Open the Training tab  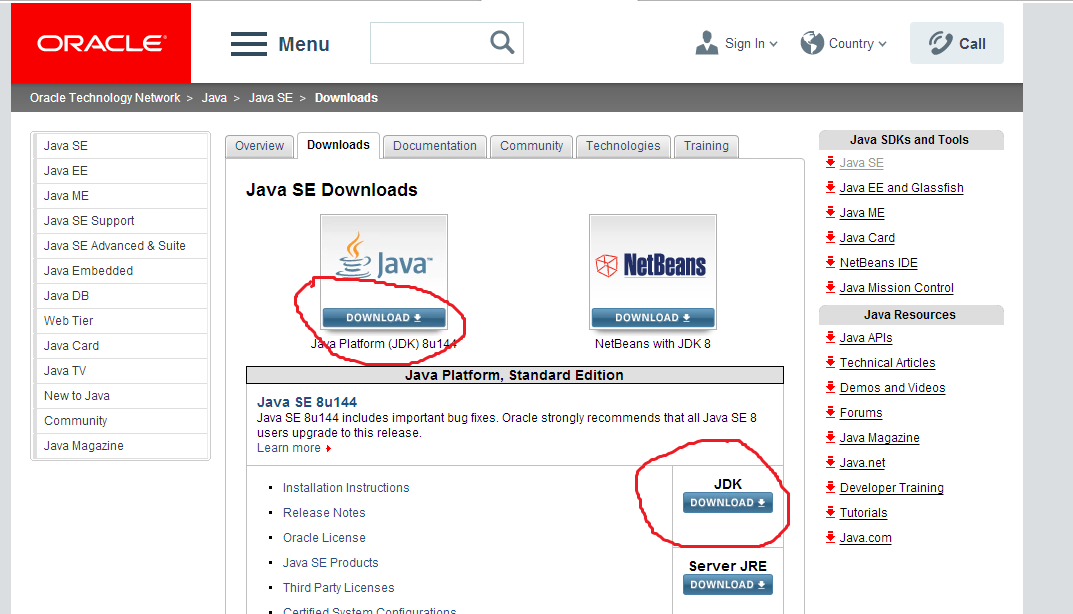pyautogui.click(x=706, y=146)
